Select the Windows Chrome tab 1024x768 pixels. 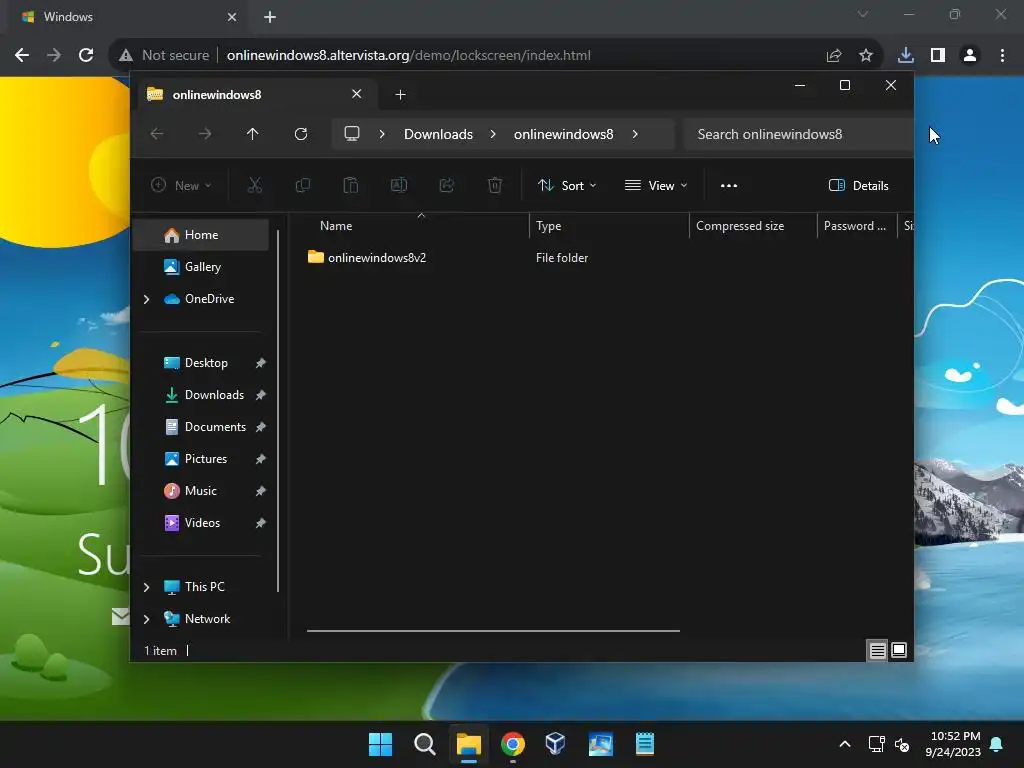click(129, 17)
